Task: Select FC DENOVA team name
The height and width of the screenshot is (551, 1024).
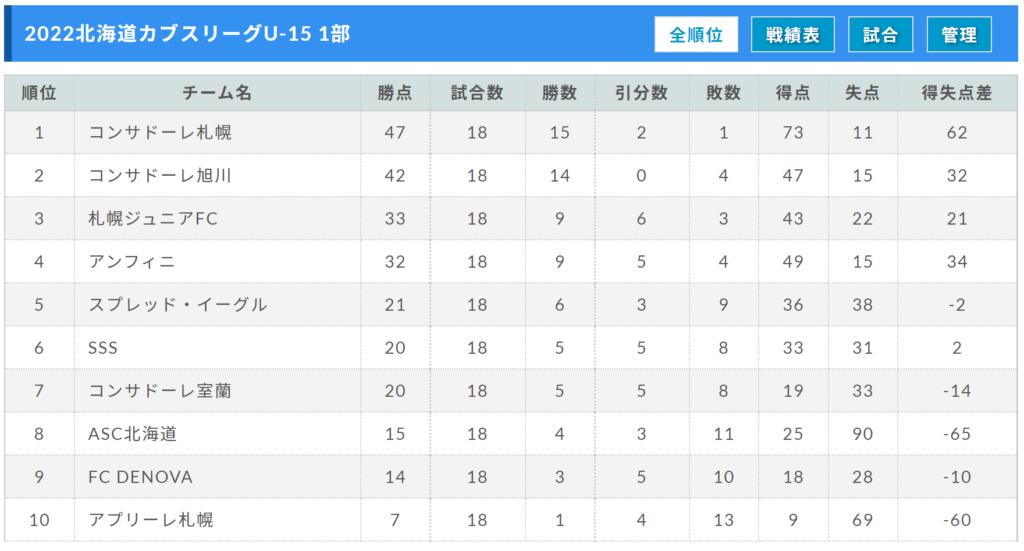Action: [x=140, y=477]
